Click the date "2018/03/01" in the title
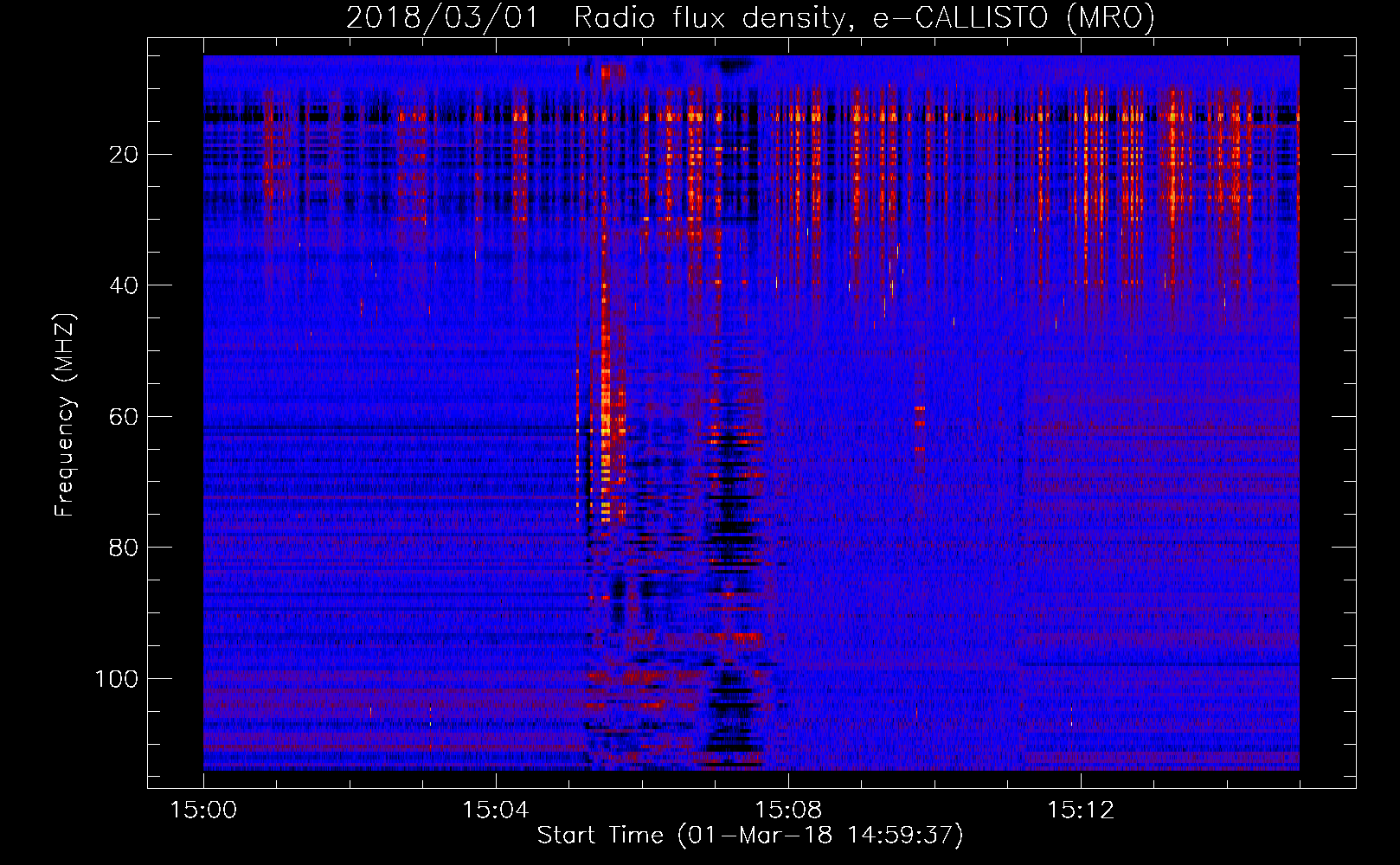The height and width of the screenshot is (865, 1400). coord(443,17)
